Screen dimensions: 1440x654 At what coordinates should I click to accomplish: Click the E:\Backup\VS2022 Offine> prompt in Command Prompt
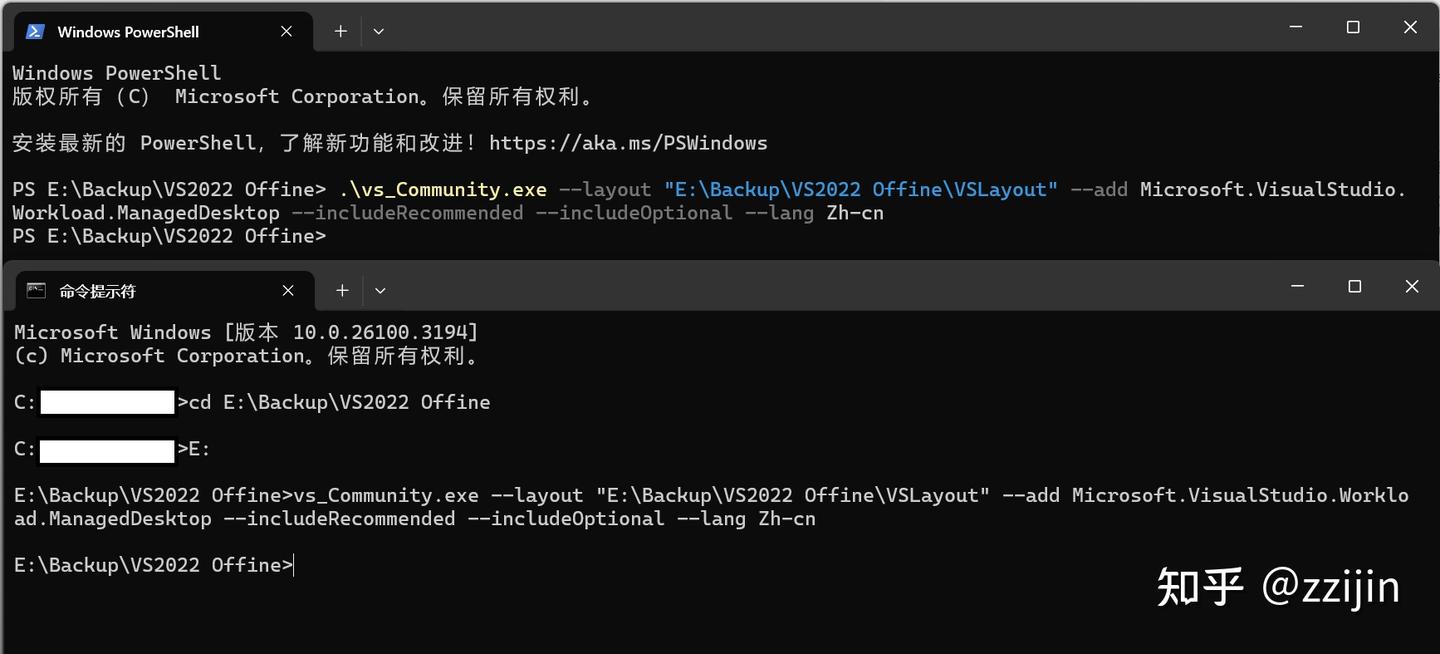(x=154, y=565)
